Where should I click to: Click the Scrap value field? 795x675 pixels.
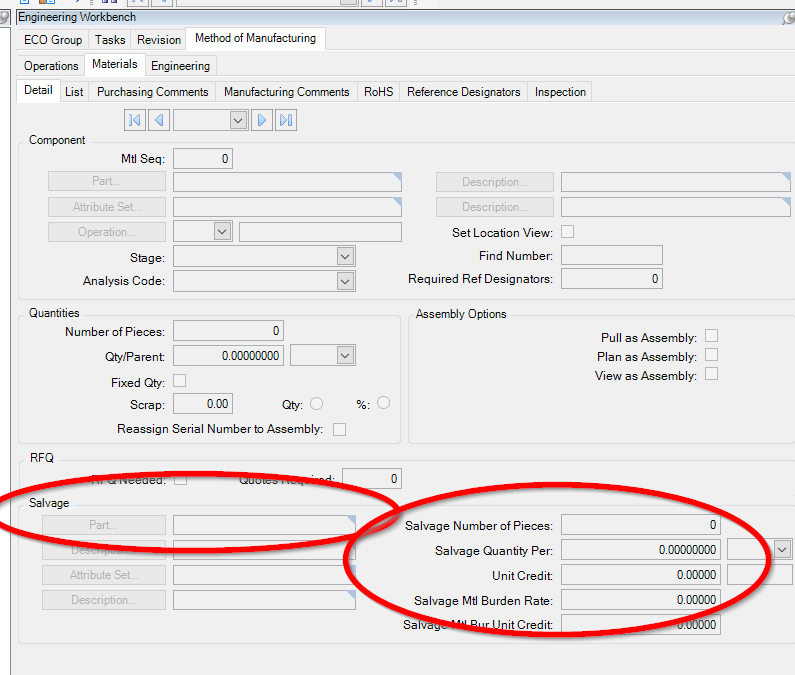point(203,404)
